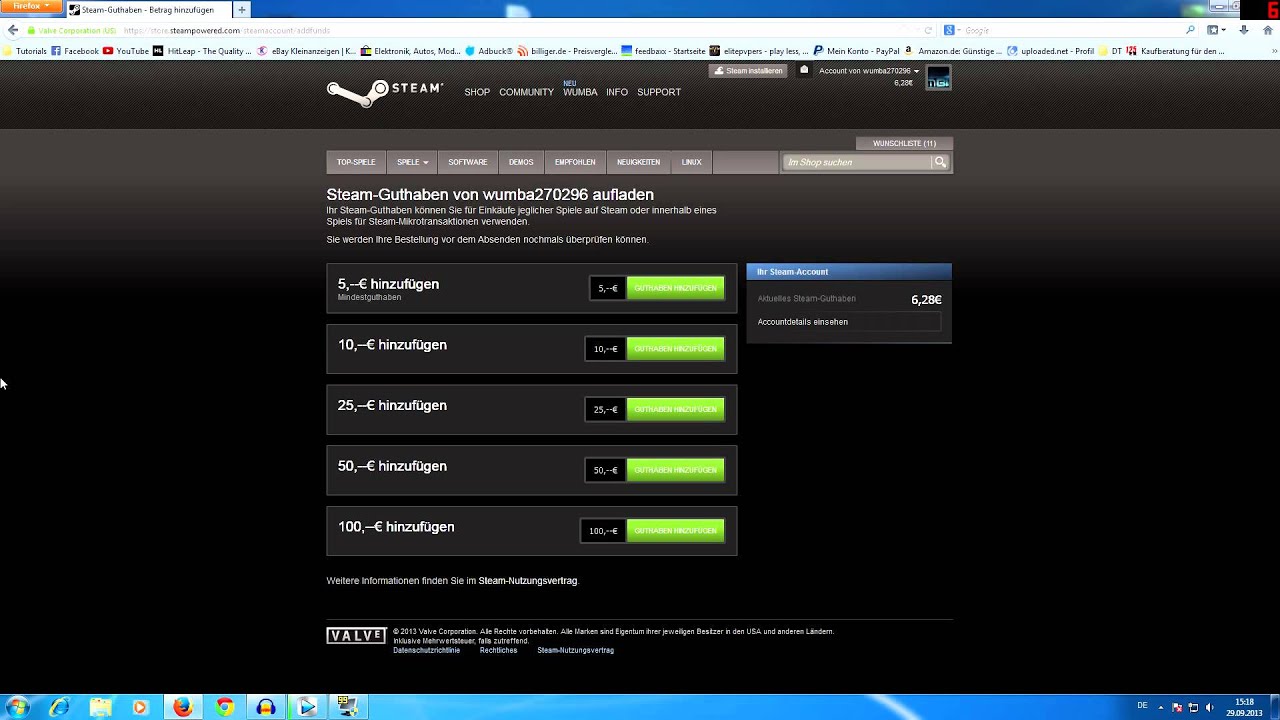
Task: Click the Firefox downloads arrow icon
Action: (1243, 30)
